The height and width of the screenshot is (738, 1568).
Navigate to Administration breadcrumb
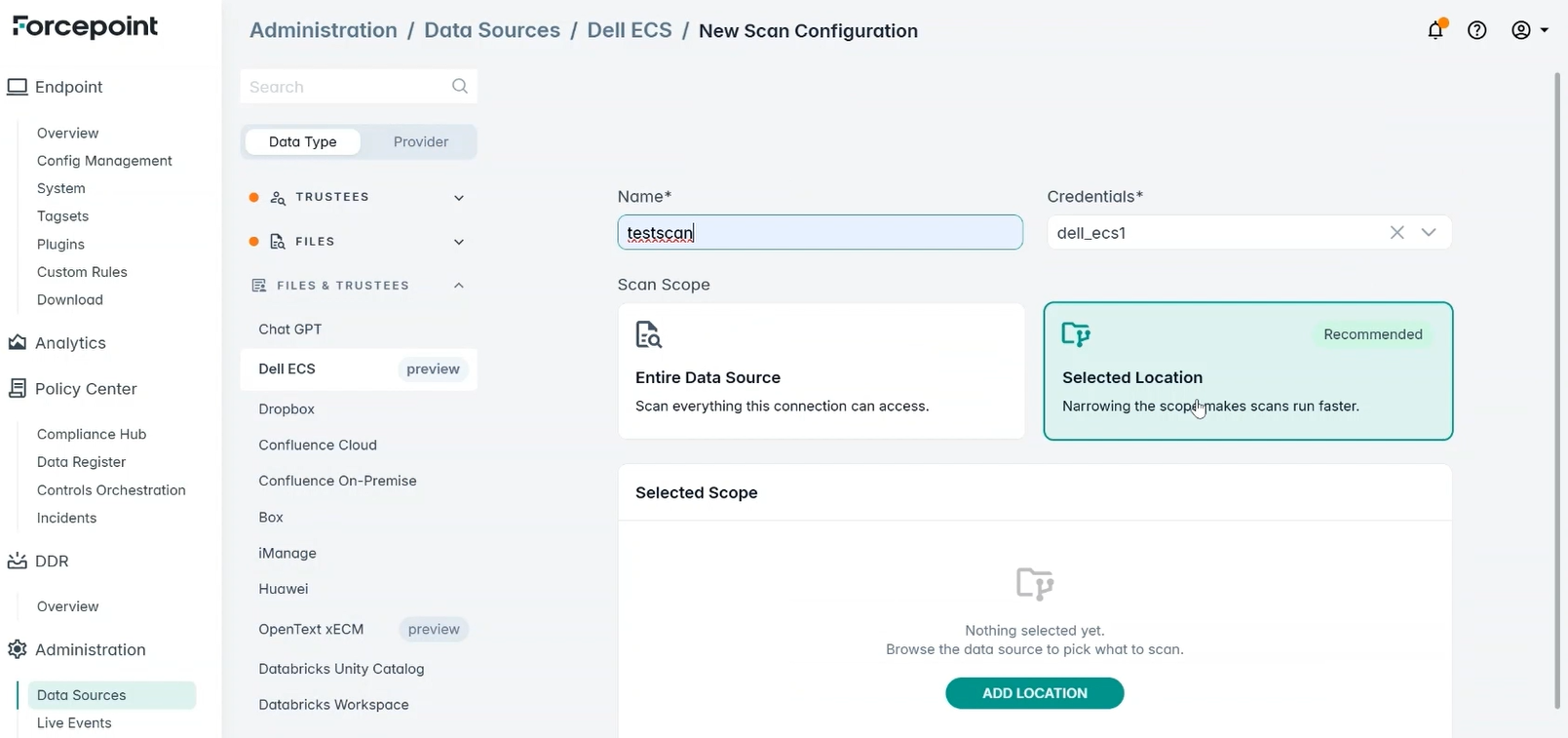[324, 30]
